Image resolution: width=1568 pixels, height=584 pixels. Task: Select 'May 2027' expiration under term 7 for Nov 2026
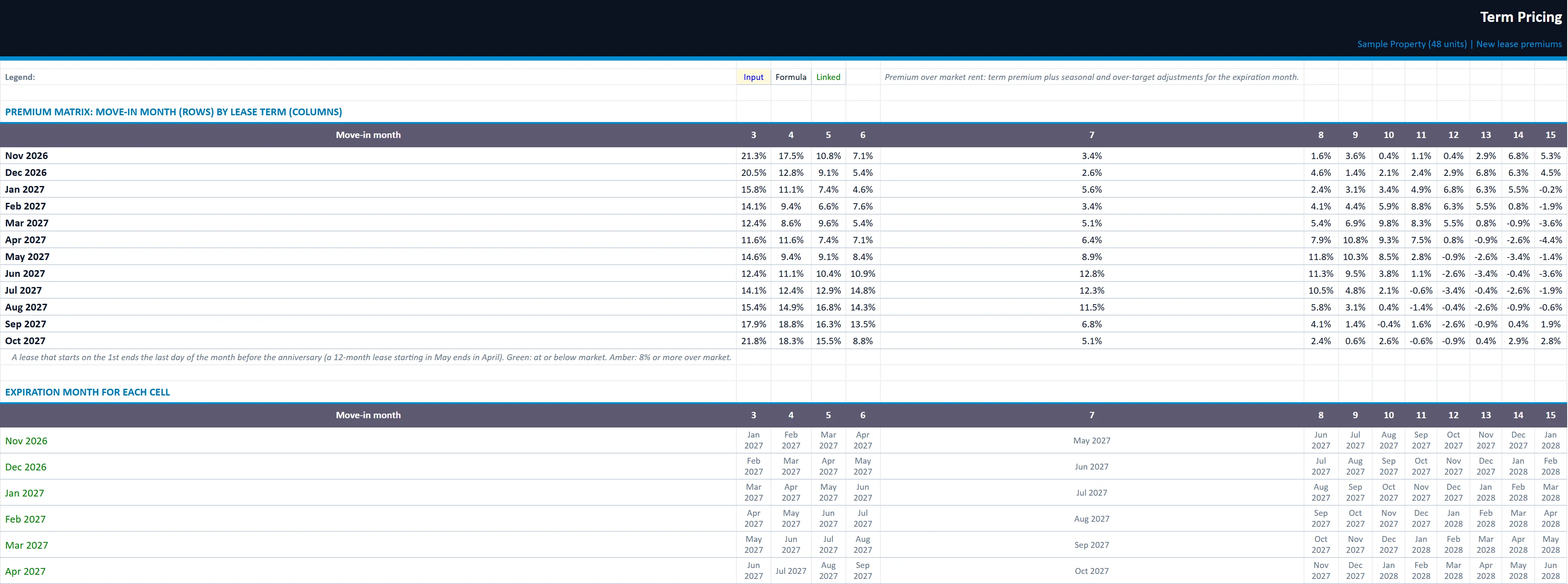[1091, 441]
